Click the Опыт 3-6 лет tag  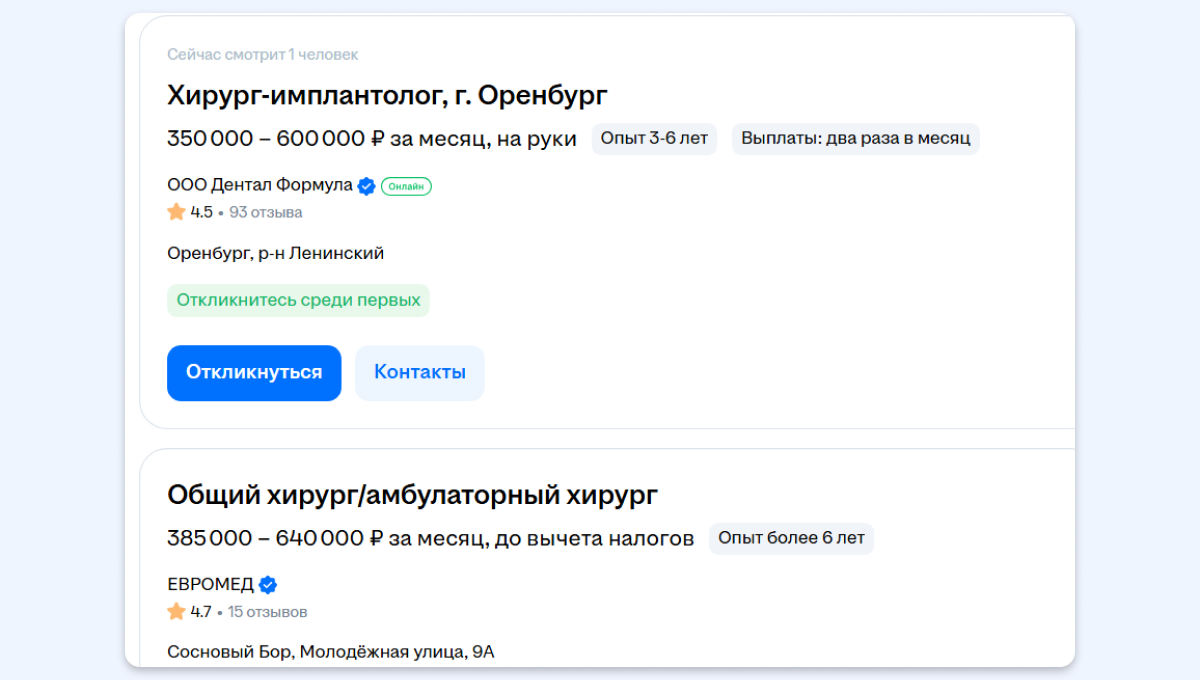tap(654, 139)
